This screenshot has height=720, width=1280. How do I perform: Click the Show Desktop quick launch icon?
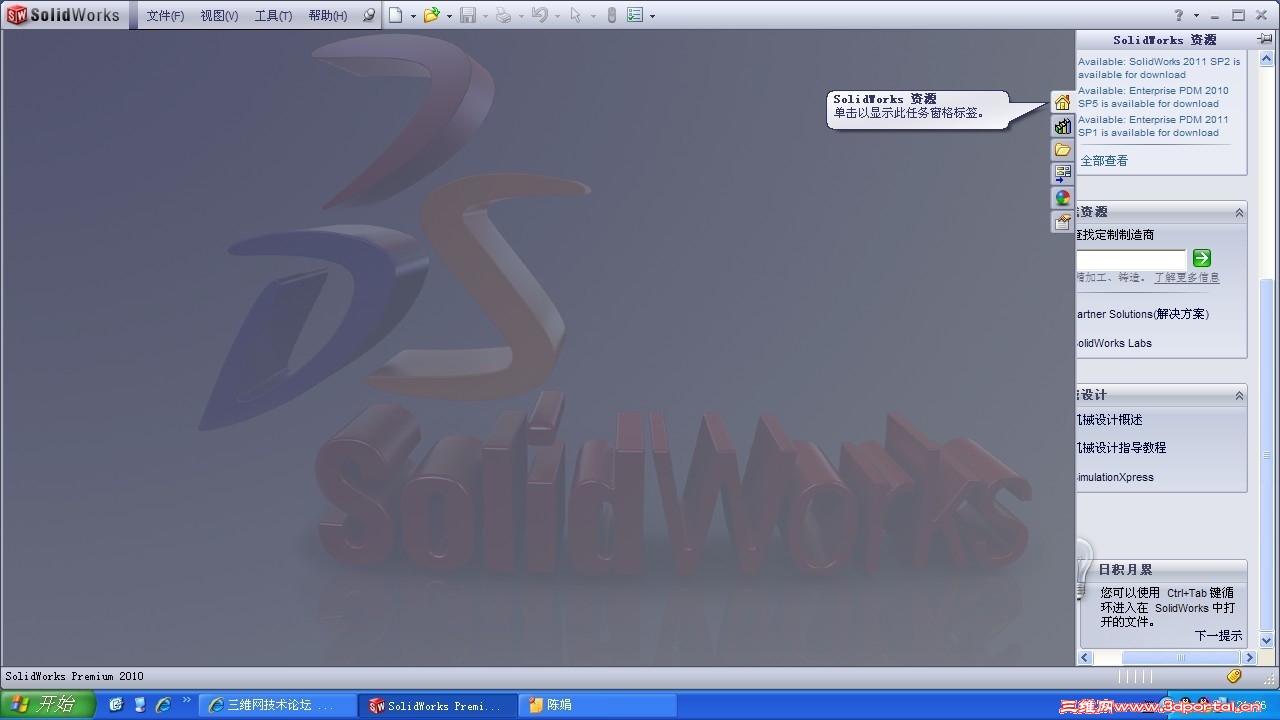pyautogui.click(x=140, y=705)
